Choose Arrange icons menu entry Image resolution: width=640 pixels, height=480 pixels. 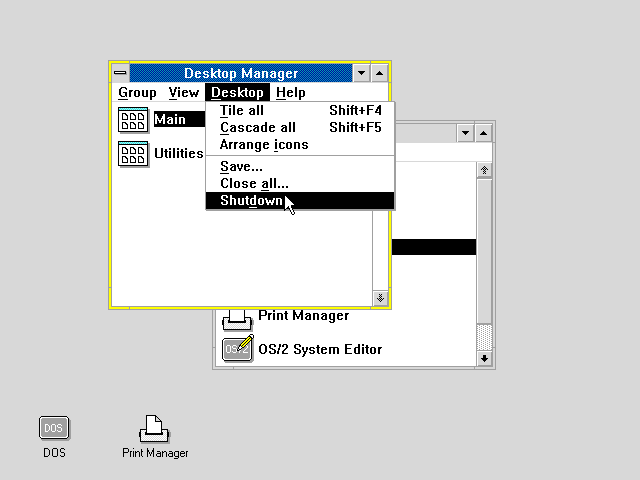coord(300,144)
